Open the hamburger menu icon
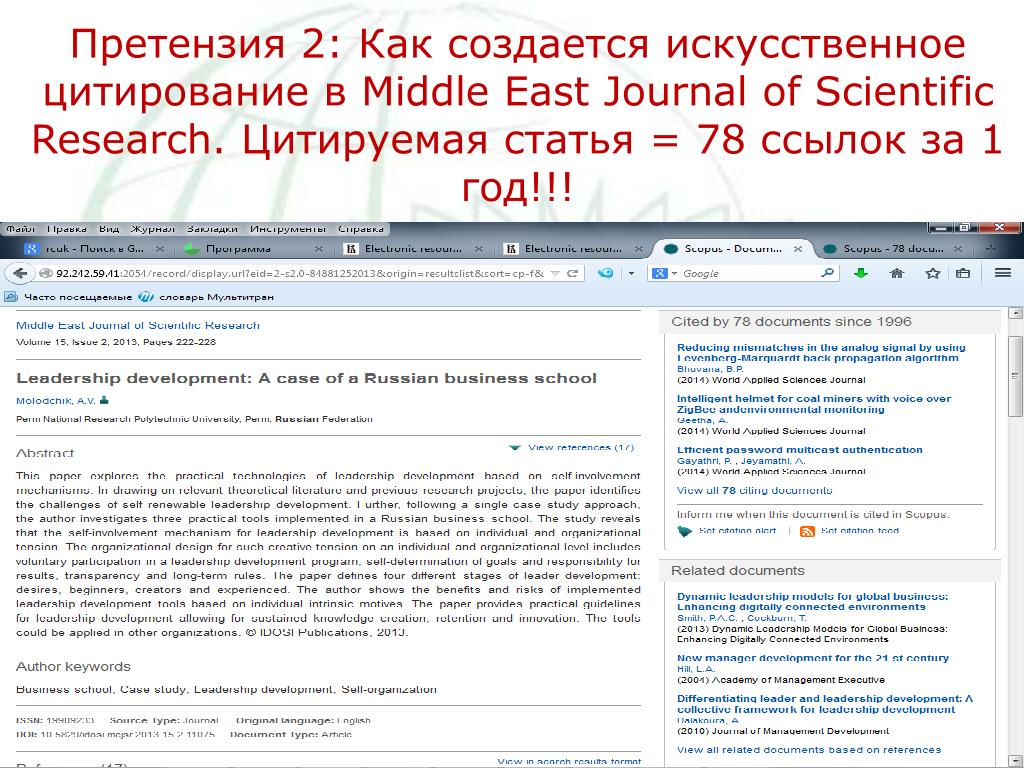Screen dimensions: 1024x768 coord(1003,273)
